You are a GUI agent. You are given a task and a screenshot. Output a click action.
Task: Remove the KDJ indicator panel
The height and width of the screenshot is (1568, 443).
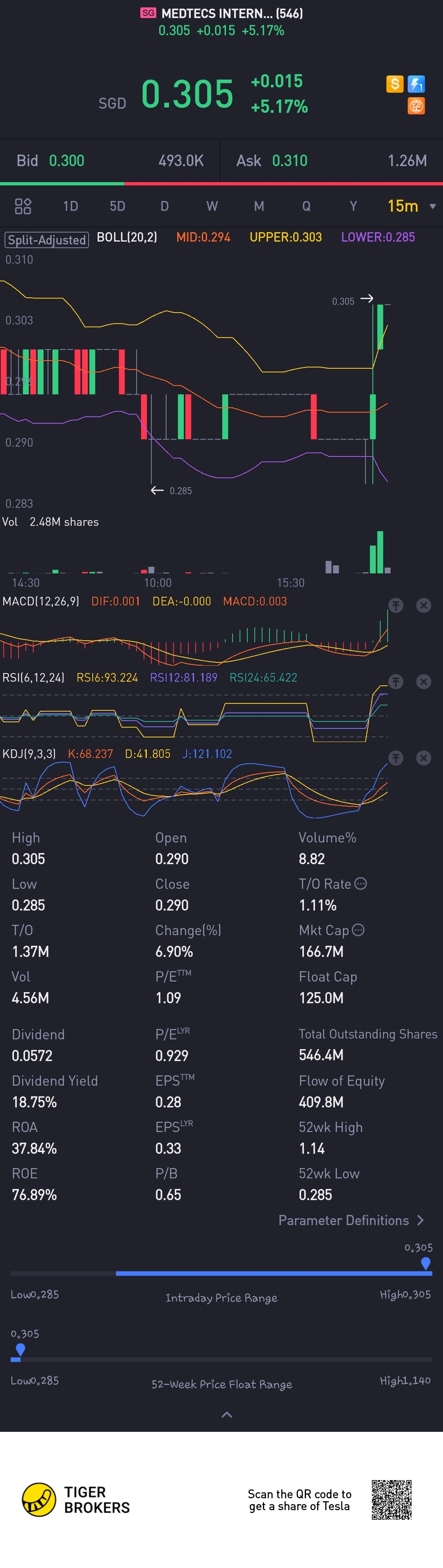click(x=424, y=758)
